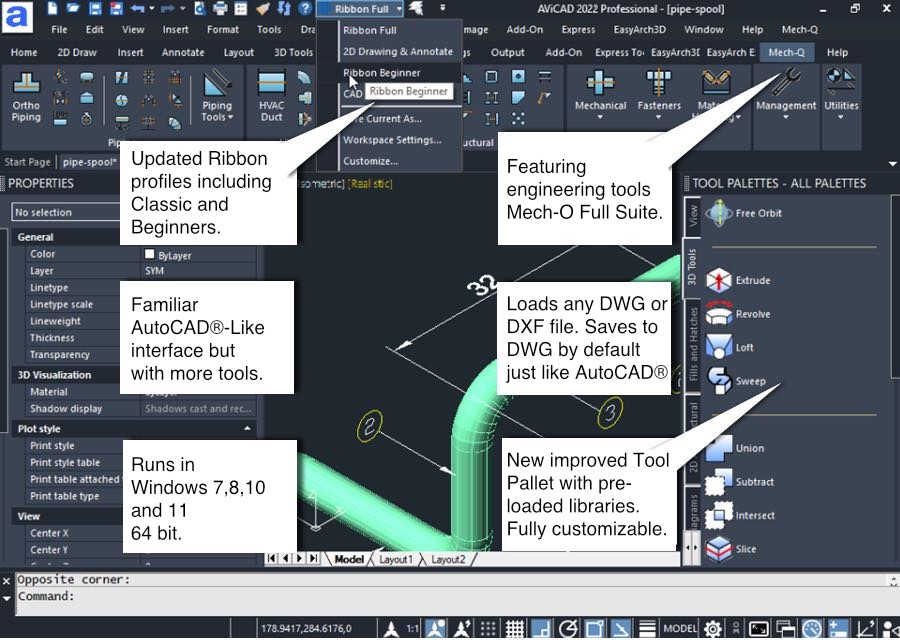Select the Loft tool
Screen dimensions: 900x640
719,348
